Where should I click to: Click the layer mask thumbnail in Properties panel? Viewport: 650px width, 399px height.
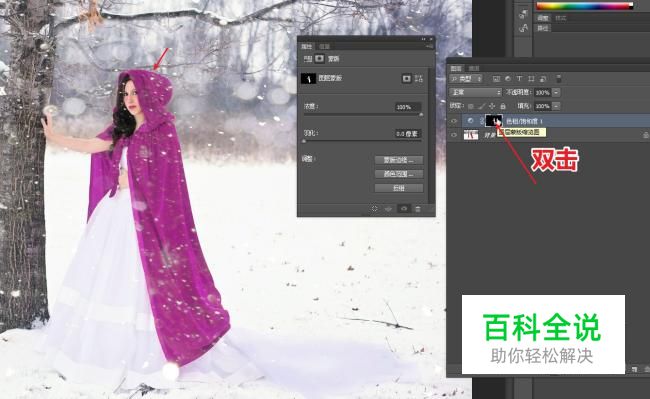(x=308, y=78)
